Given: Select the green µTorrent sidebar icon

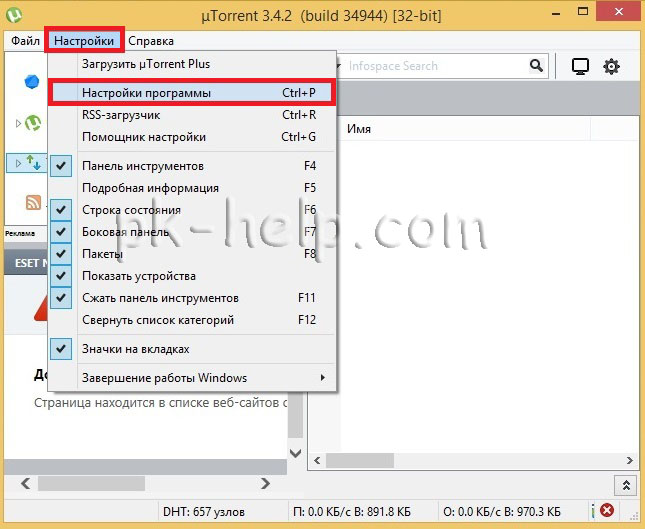Looking at the screenshot, I should (x=33, y=123).
